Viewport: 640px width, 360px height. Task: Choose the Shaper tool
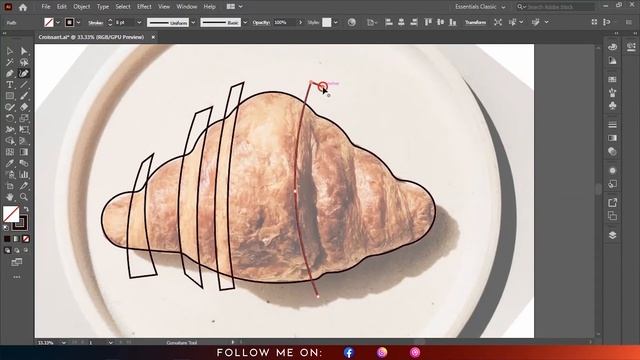10,107
